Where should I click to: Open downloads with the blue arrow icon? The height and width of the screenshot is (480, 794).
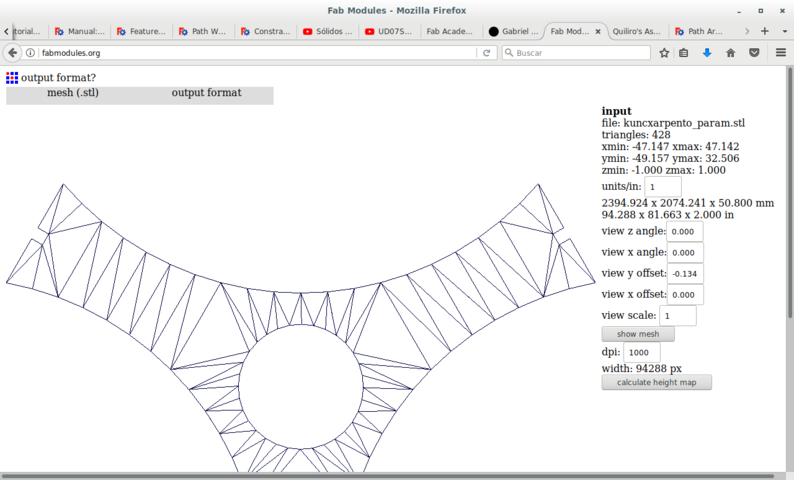(707, 53)
